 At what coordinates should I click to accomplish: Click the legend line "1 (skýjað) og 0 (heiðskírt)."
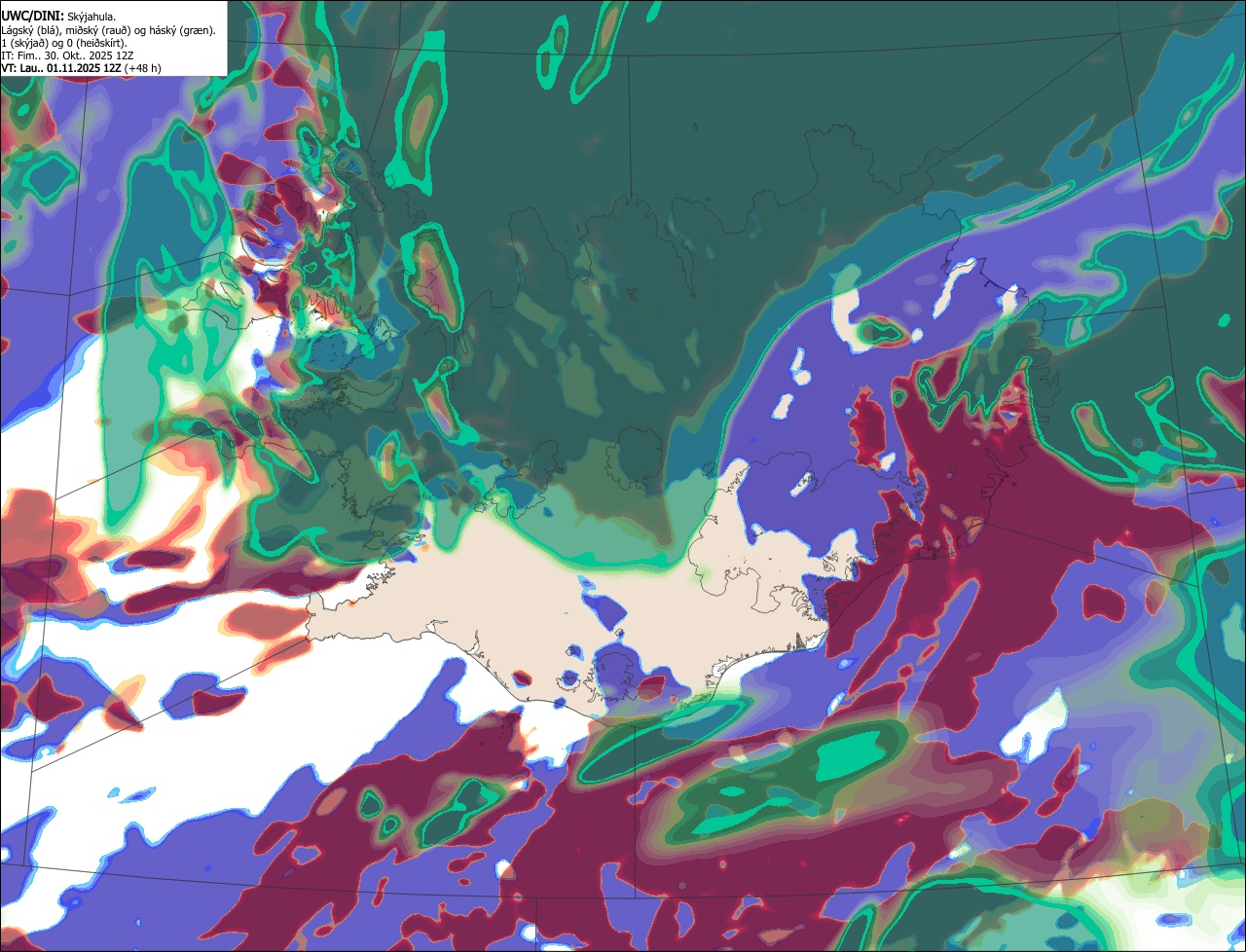pyautogui.click(x=64, y=43)
